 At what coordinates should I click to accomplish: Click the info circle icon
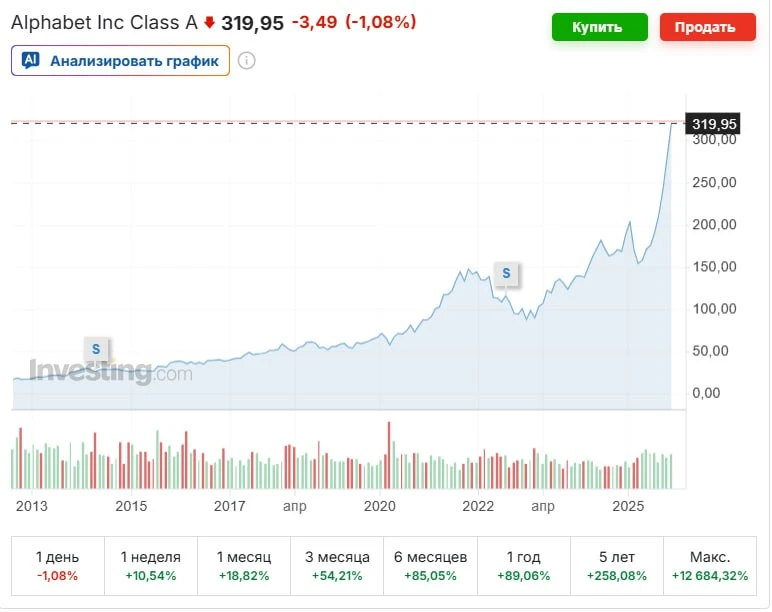click(247, 60)
